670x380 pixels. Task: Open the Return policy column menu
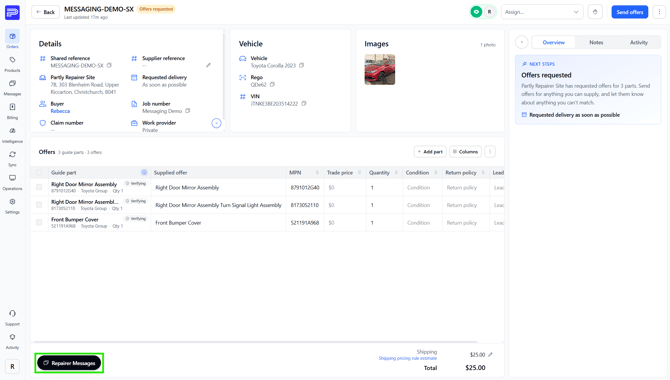click(483, 172)
